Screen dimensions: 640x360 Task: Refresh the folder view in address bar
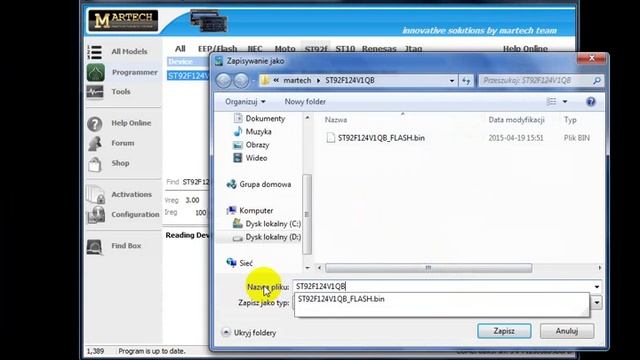[466, 80]
